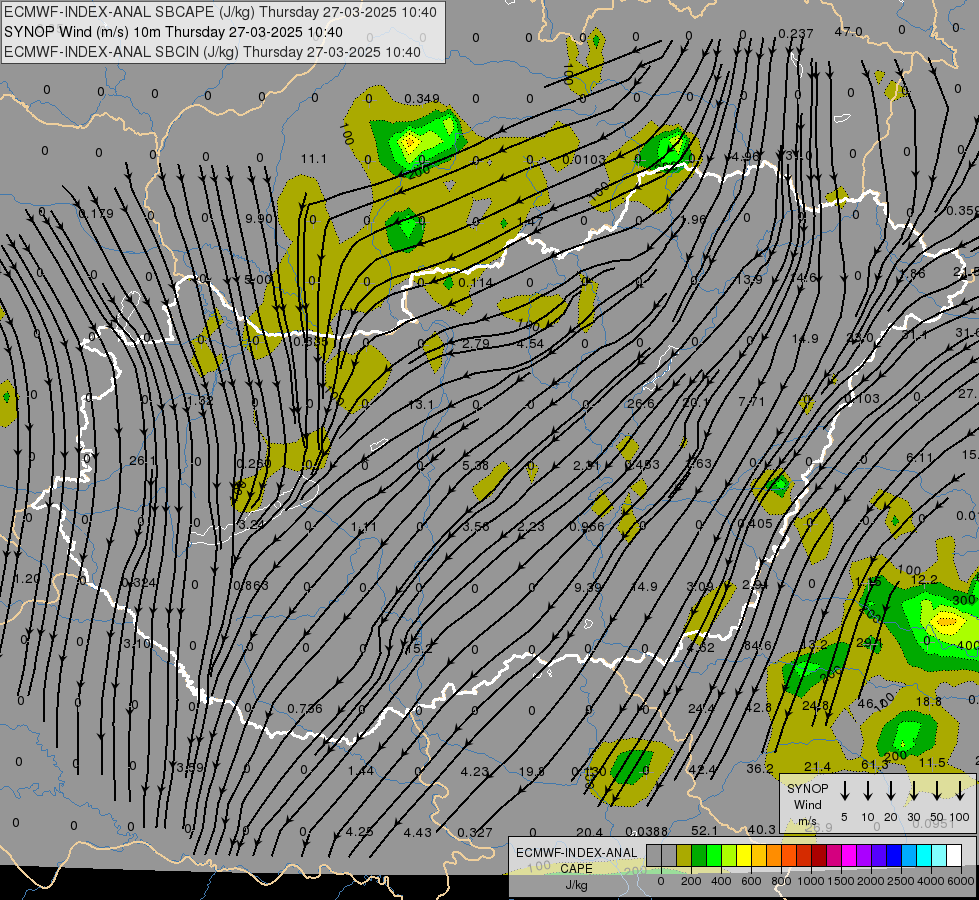Click the 19.8 map value
The image size is (979, 900).
pyautogui.click(x=531, y=771)
